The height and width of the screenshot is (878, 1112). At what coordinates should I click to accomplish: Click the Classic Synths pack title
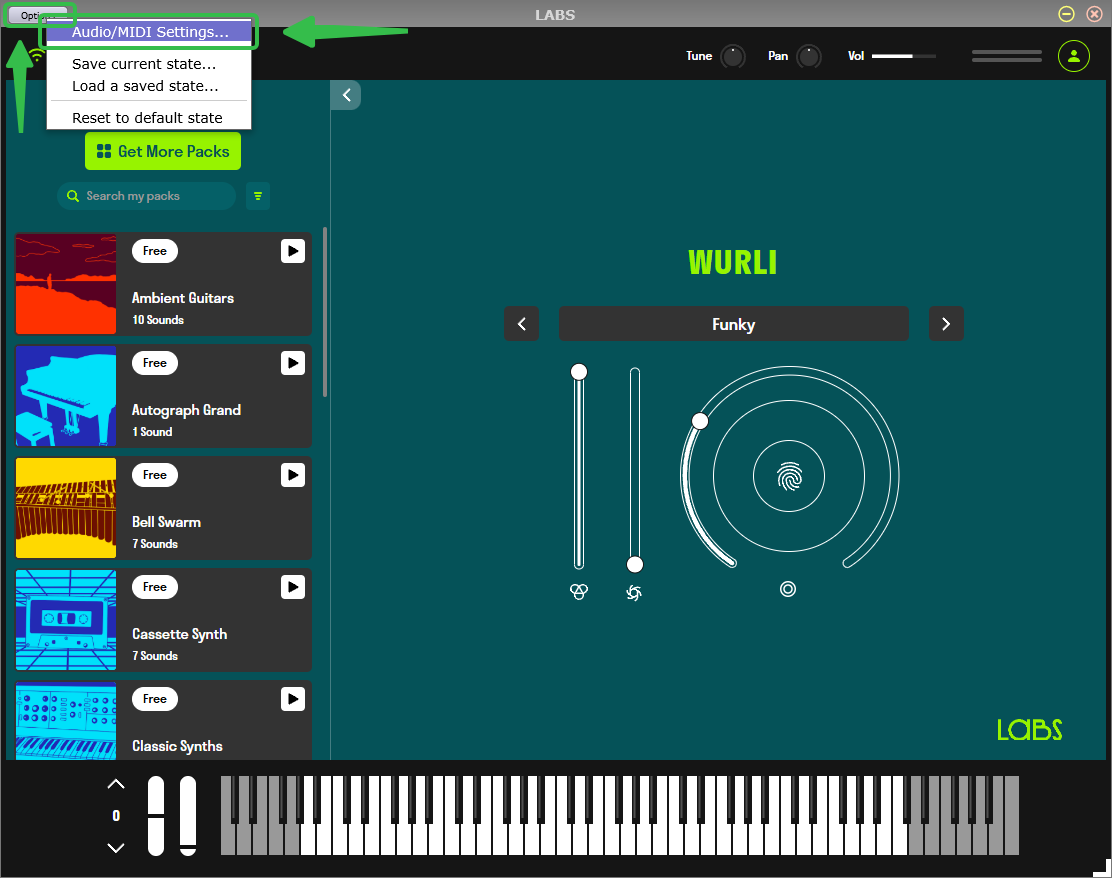[x=177, y=746]
